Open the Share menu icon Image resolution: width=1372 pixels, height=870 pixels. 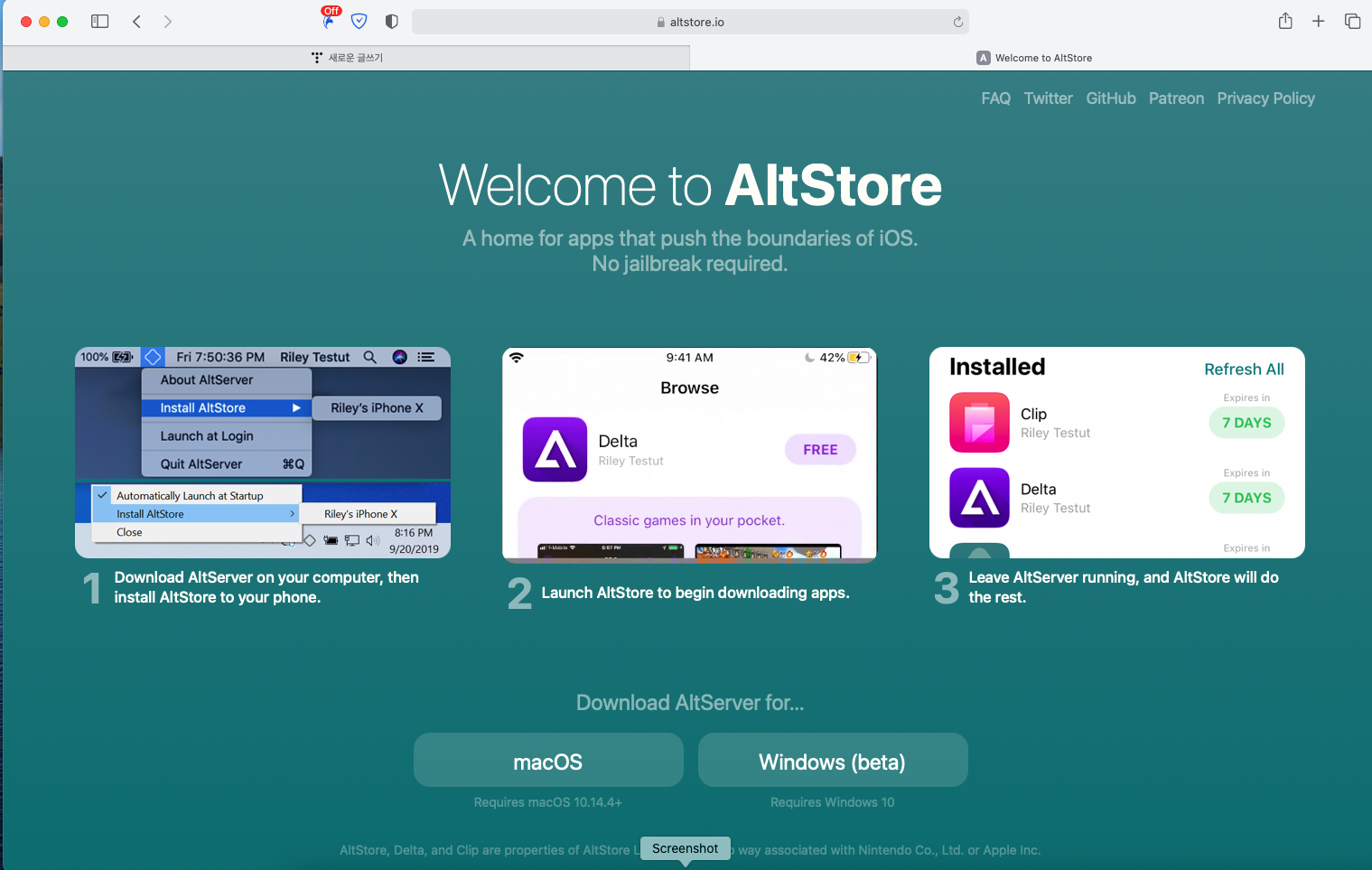pos(1285,21)
